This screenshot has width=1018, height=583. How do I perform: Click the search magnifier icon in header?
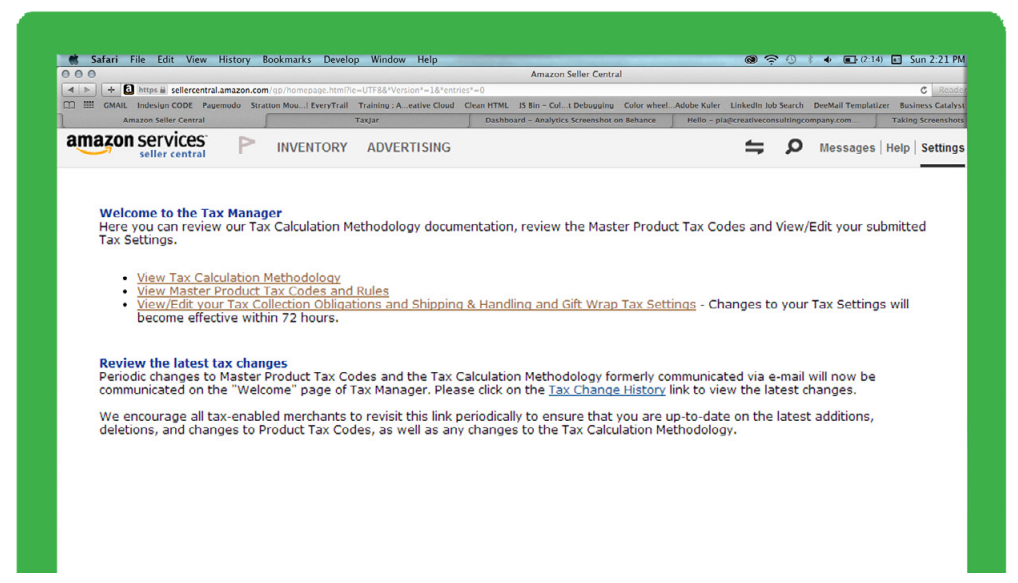(x=793, y=147)
